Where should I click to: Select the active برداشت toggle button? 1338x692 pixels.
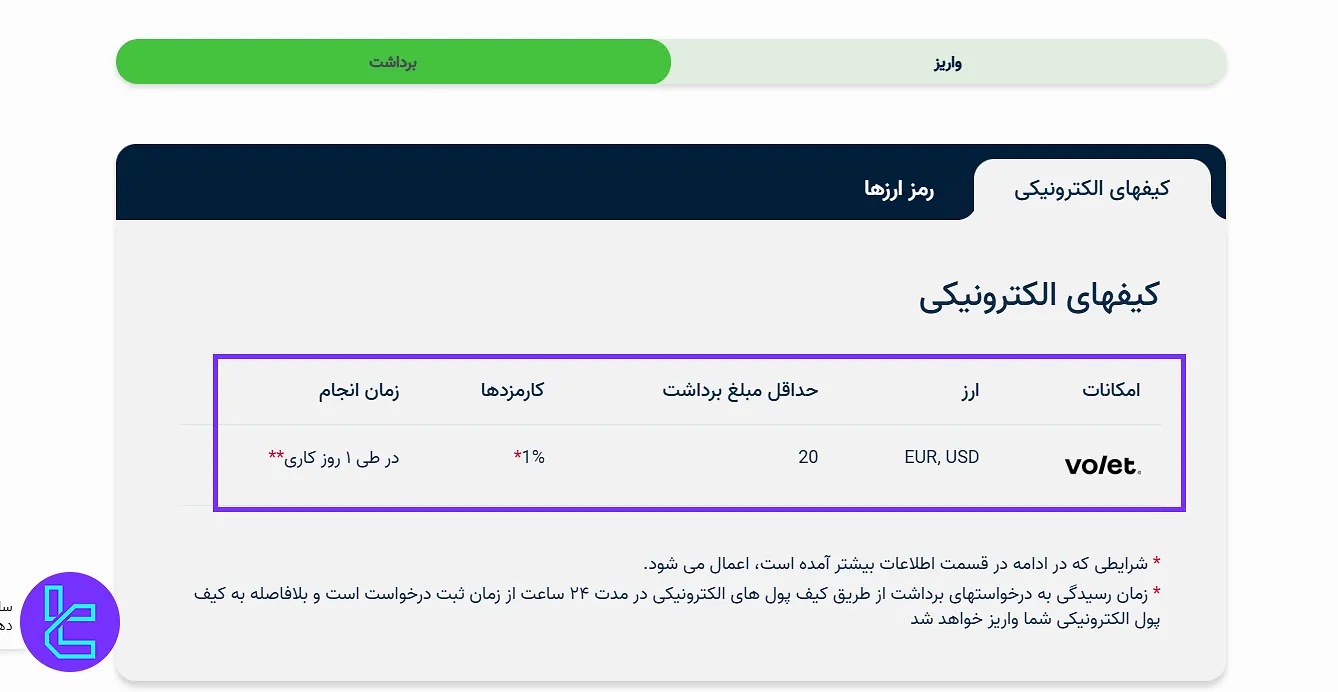(x=393, y=61)
